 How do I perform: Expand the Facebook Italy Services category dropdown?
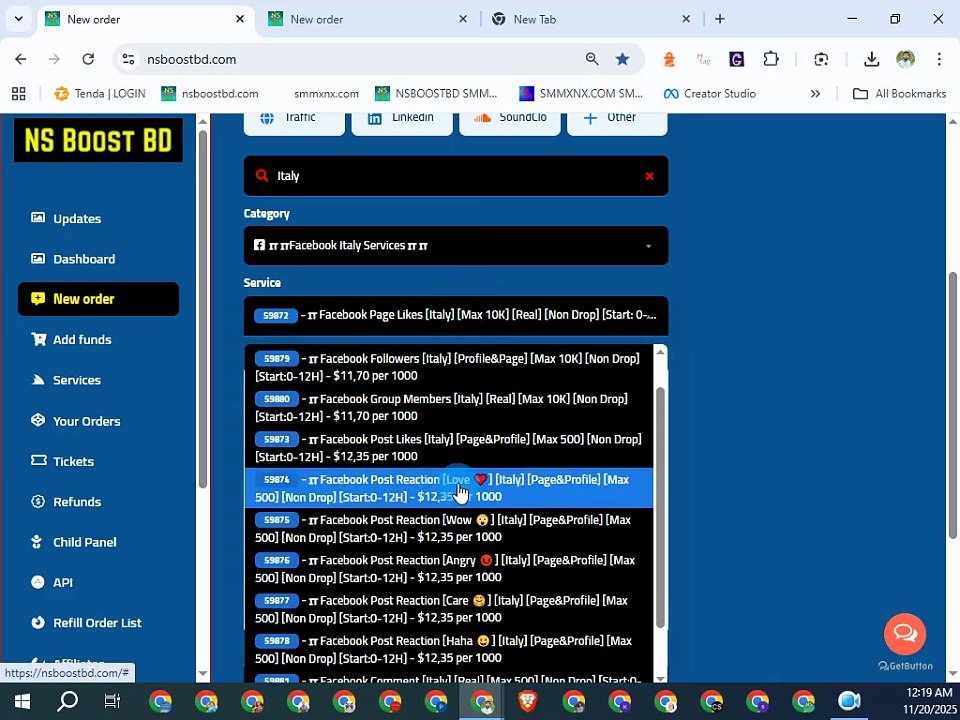pos(456,246)
